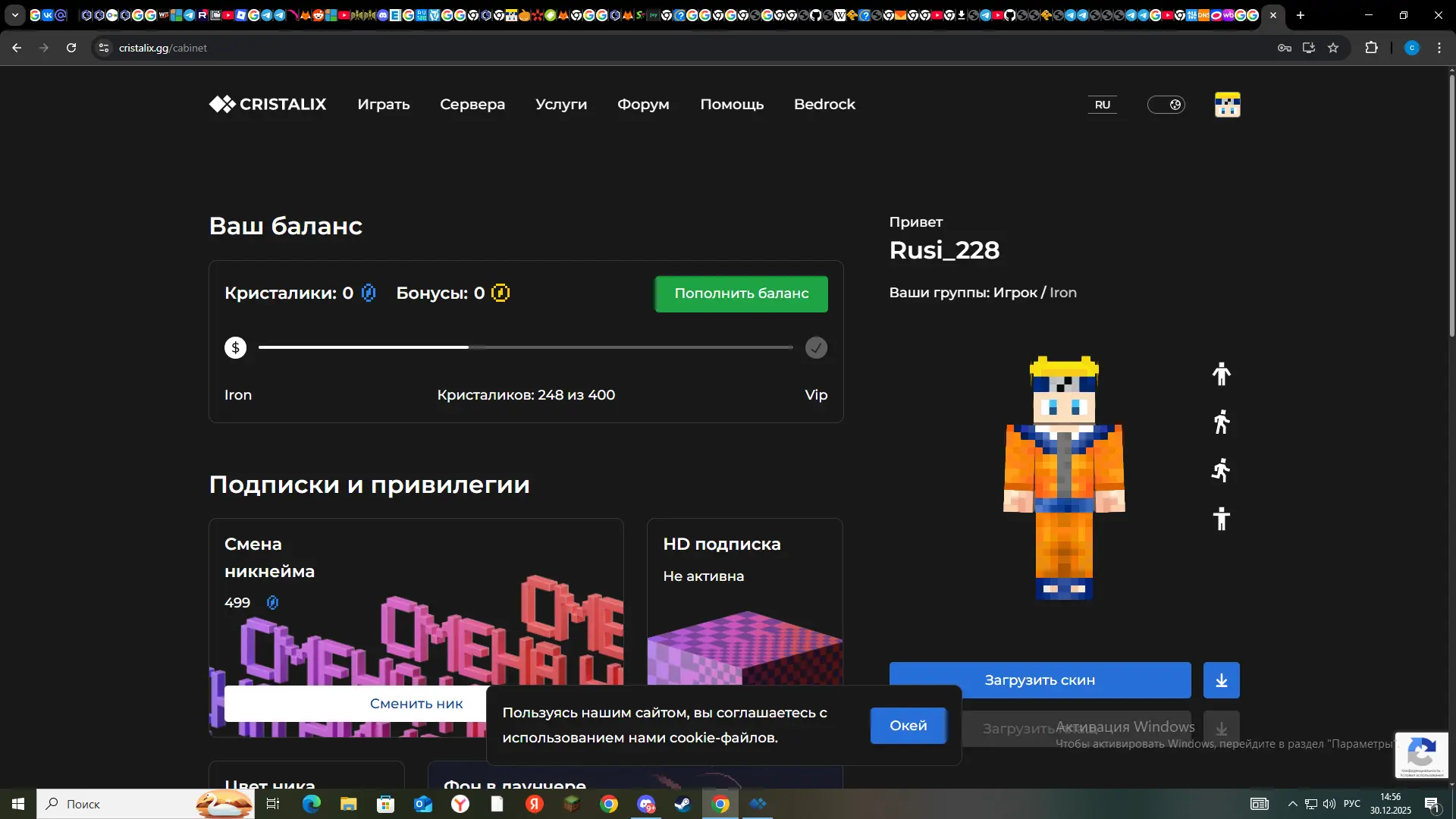Click the Смена никнейма card title
The height and width of the screenshot is (819, 1456).
pos(269,557)
